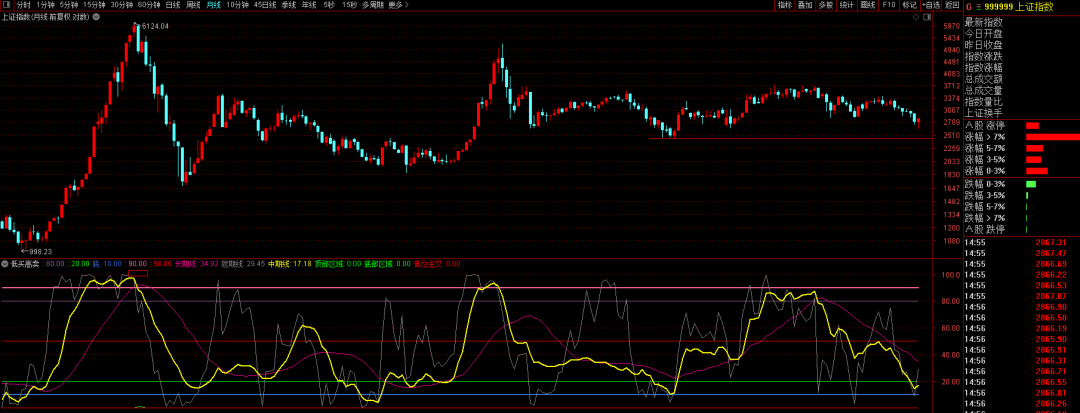Viewport: 1080px width, 413px height.
Task: Switch to the 日线 daily period
Action: [x=173, y=5]
